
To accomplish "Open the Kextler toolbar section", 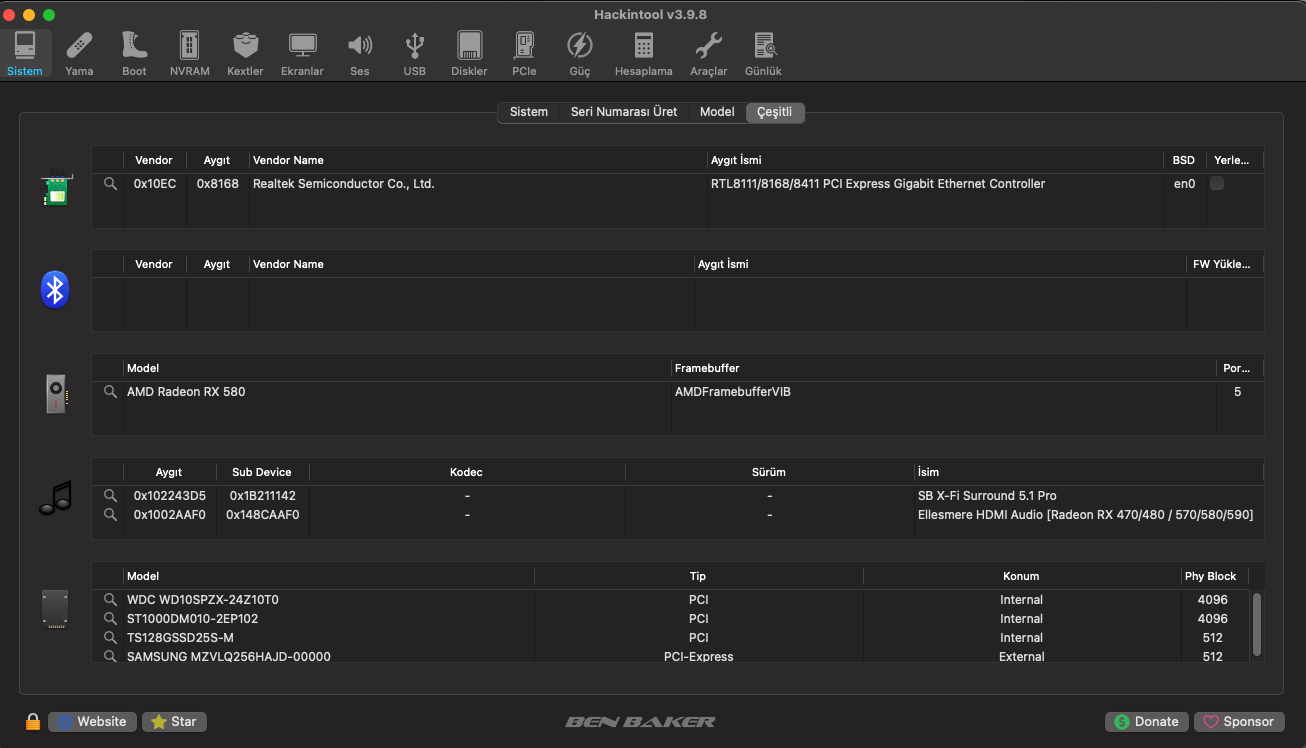I will pyautogui.click(x=245, y=54).
